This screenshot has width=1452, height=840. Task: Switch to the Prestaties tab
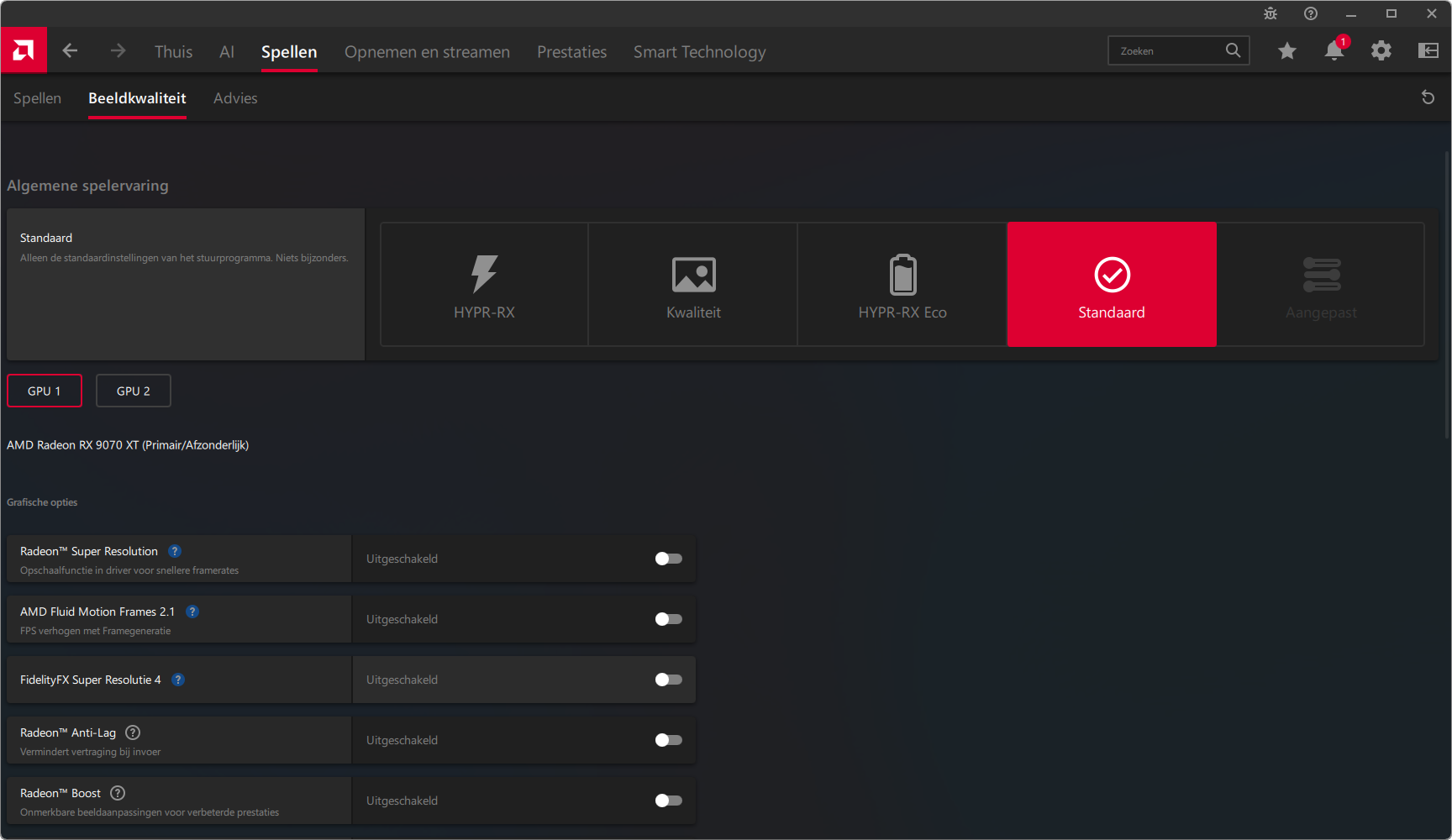tap(571, 52)
